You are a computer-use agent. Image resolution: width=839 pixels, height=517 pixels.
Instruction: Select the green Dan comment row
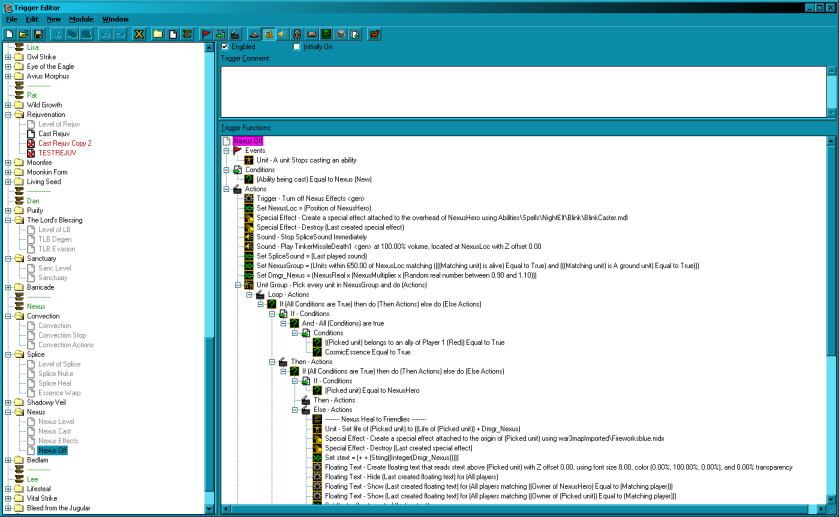[x=33, y=201]
